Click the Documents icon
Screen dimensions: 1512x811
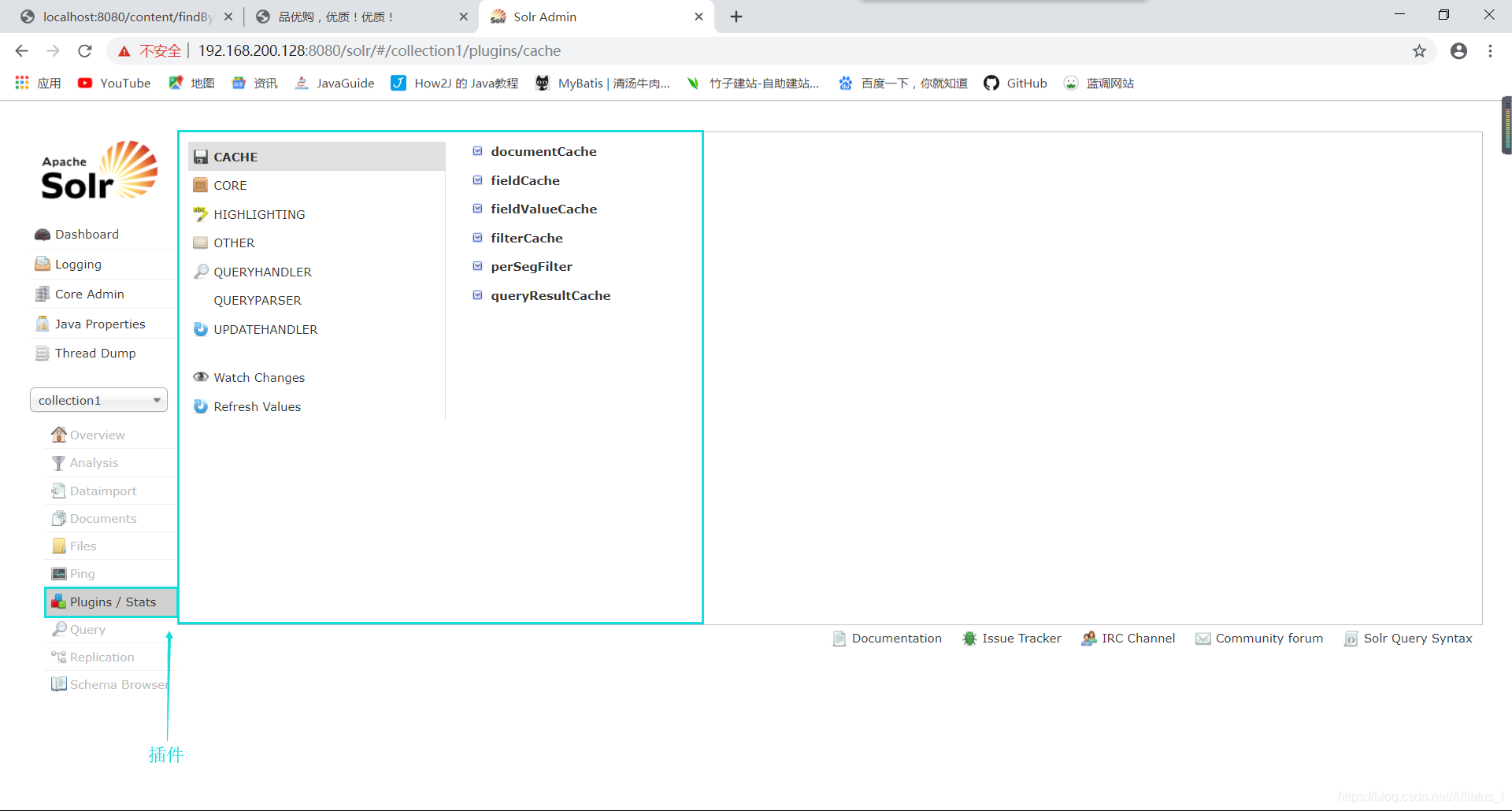[59, 518]
